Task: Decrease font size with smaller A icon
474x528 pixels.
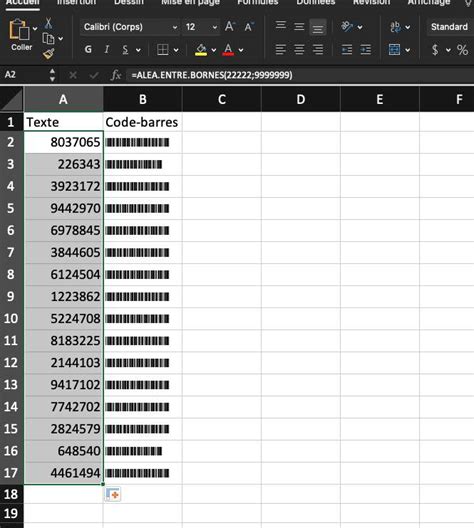Action: [249, 27]
